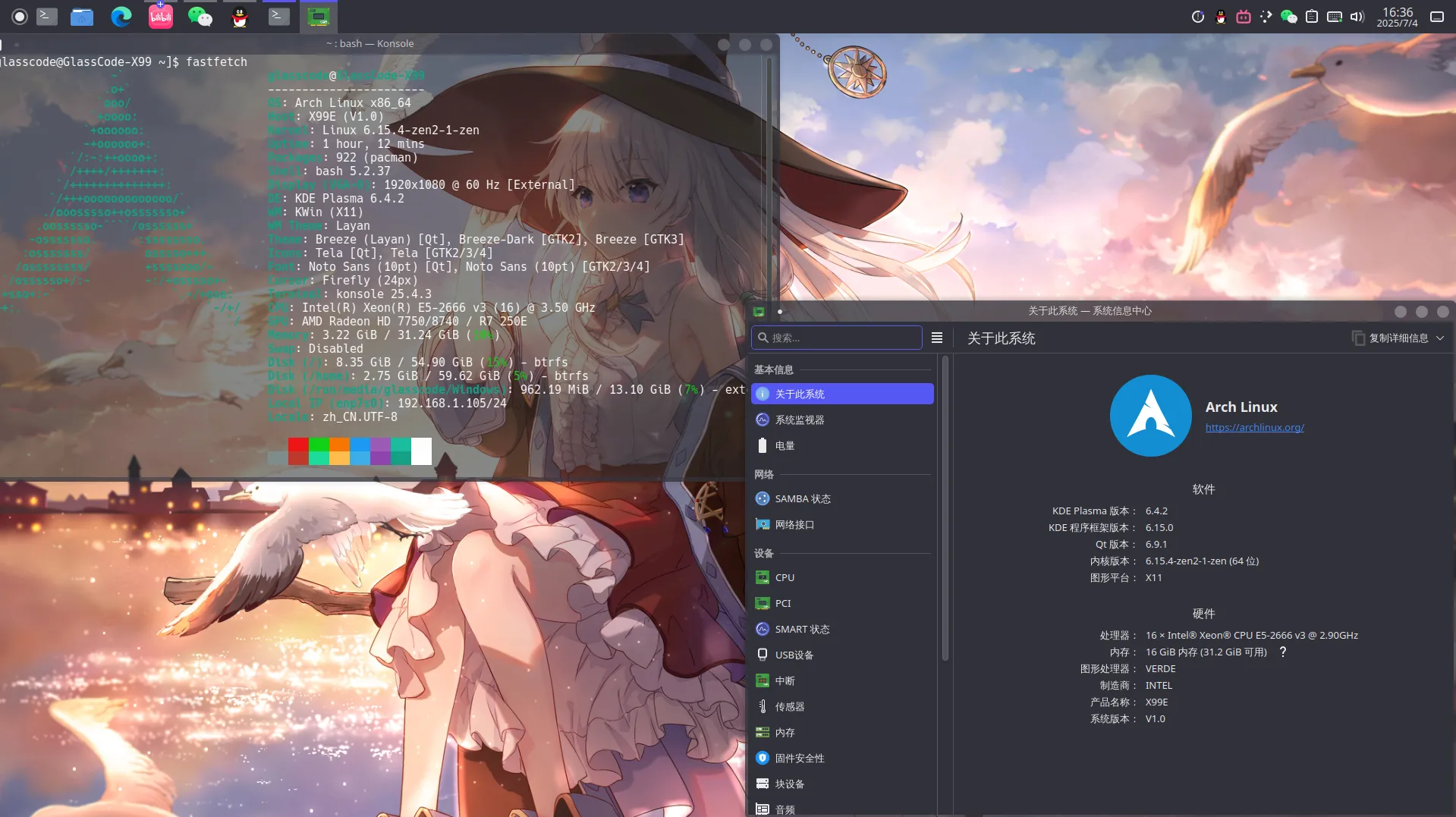The height and width of the screenshot is (817, 1456).
Task: Click the KDE Plasma version value 6.4.2
Action: (1156, 511)
